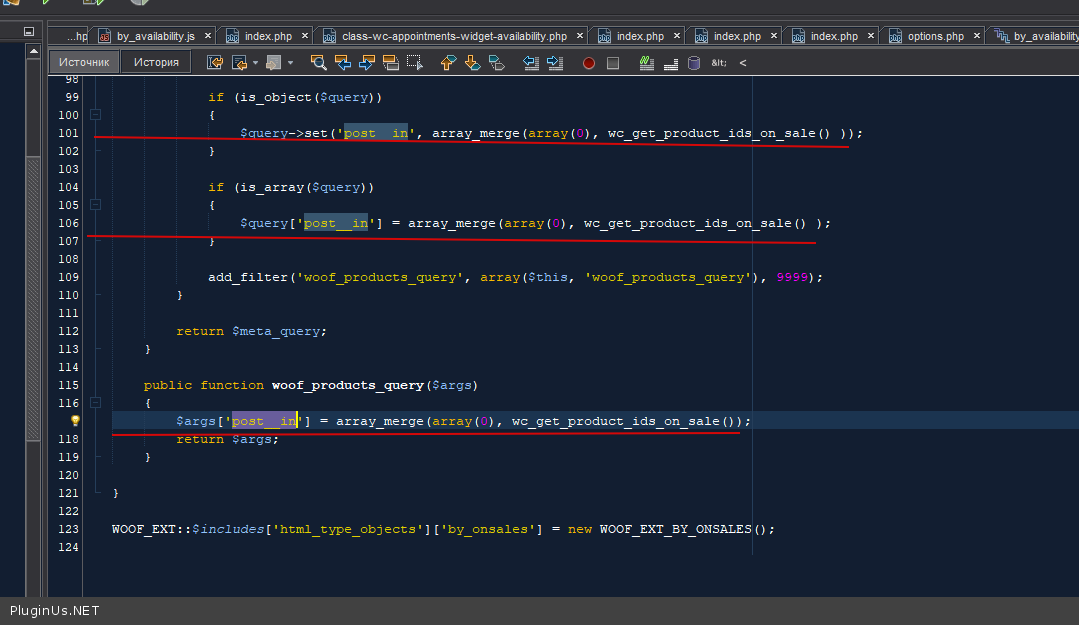Open the options.php editor tab

pyautogui.click(x=935, y=36)
